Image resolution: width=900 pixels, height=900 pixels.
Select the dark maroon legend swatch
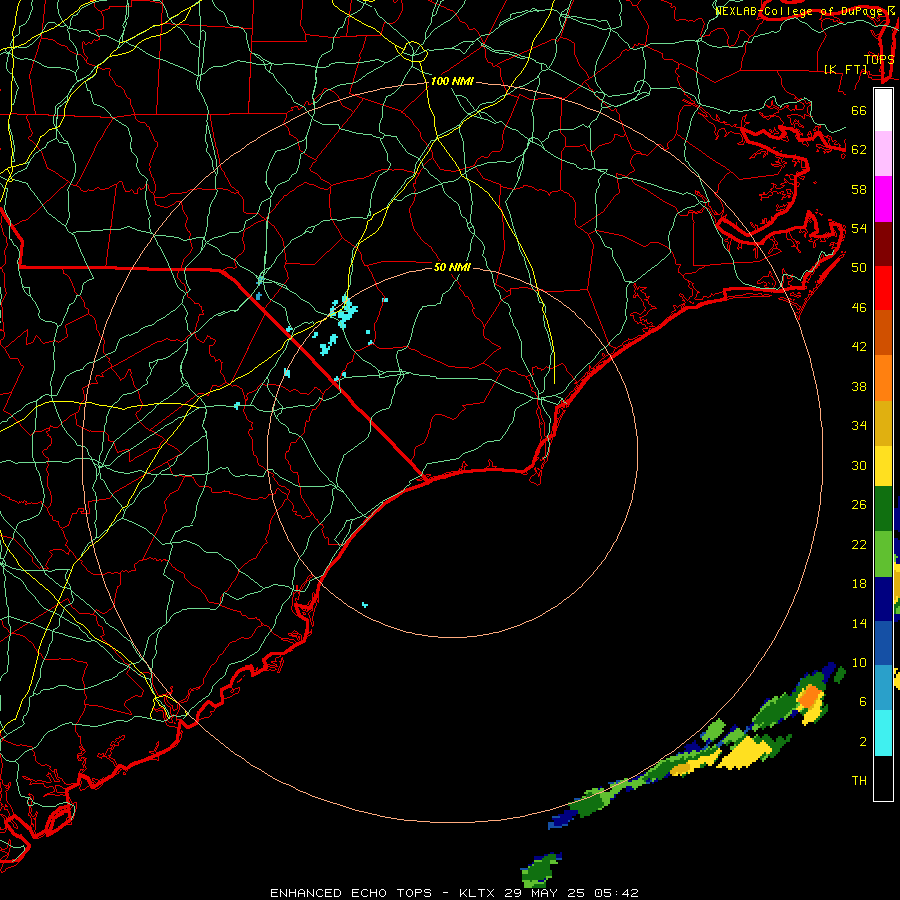883,244
